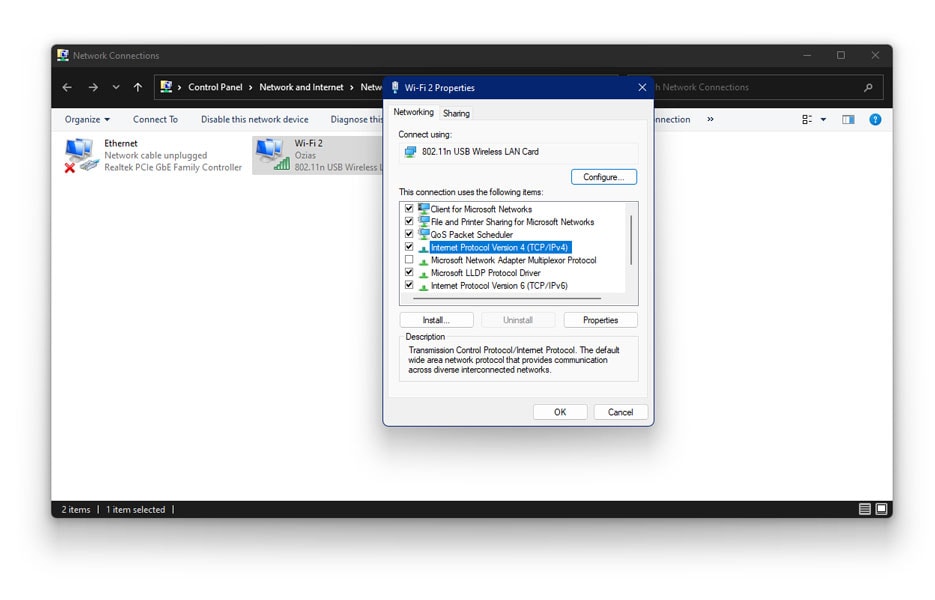
Task: Click the Wi-Fi 2 Properties title icon
Action: [395, 88]
